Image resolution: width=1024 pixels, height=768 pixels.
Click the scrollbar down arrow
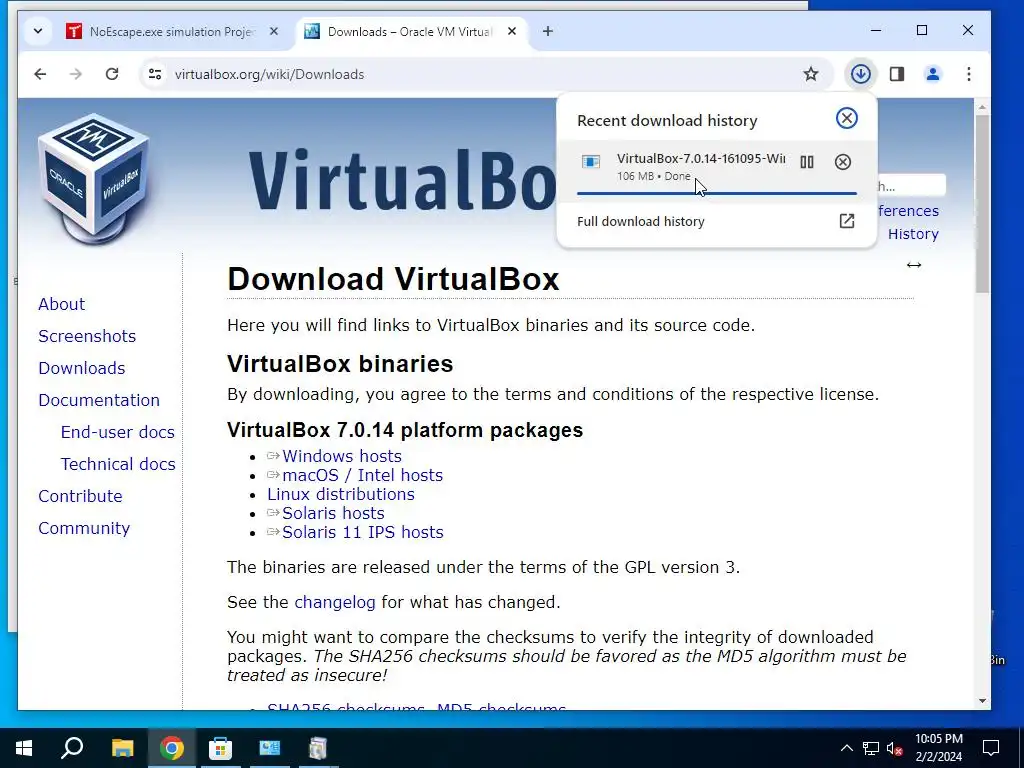point(982,701)
